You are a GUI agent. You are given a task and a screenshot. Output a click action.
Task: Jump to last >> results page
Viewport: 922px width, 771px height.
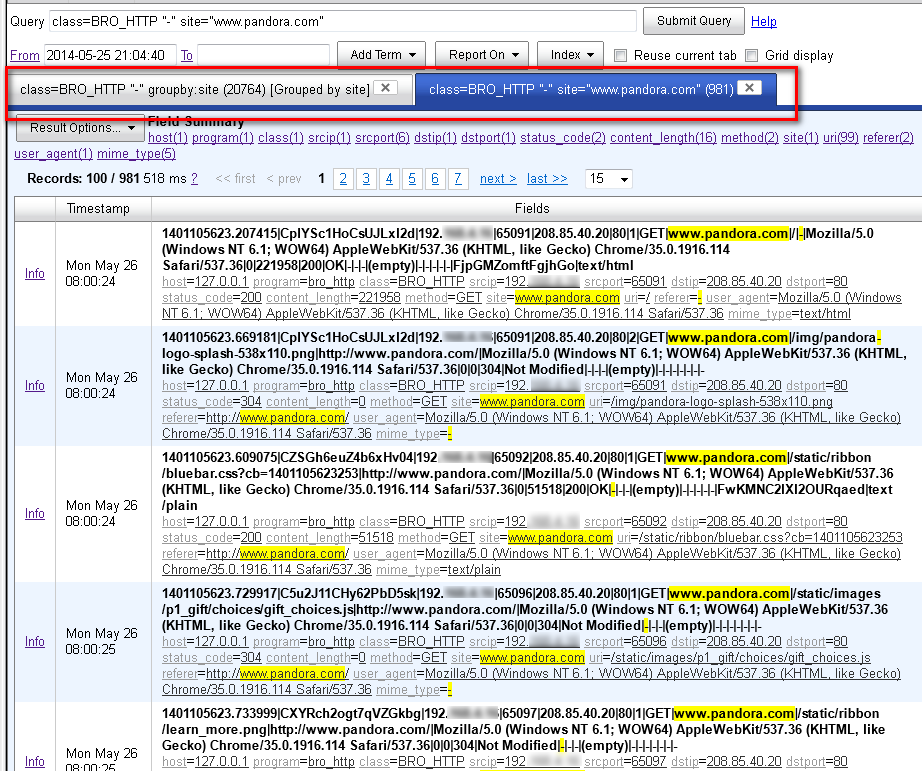(x=547, y=178)
